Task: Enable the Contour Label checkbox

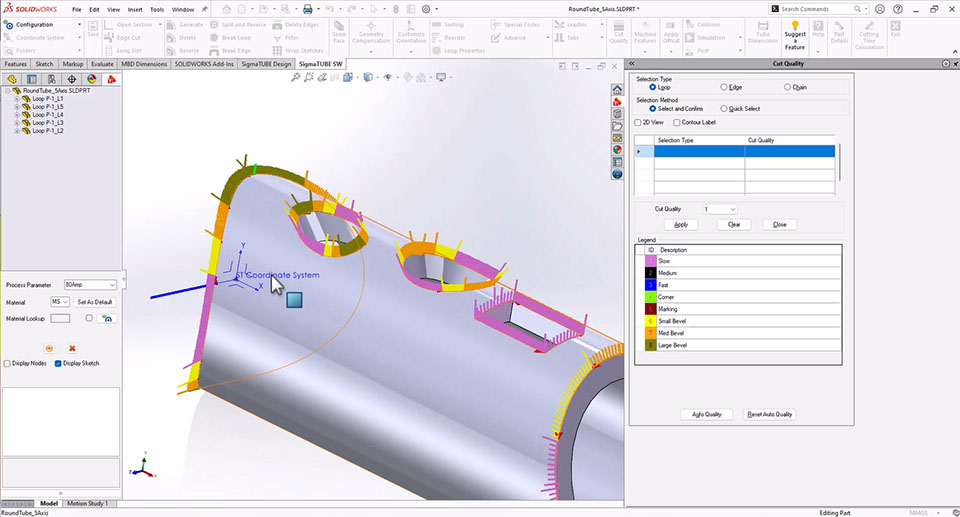Action: 676,122
